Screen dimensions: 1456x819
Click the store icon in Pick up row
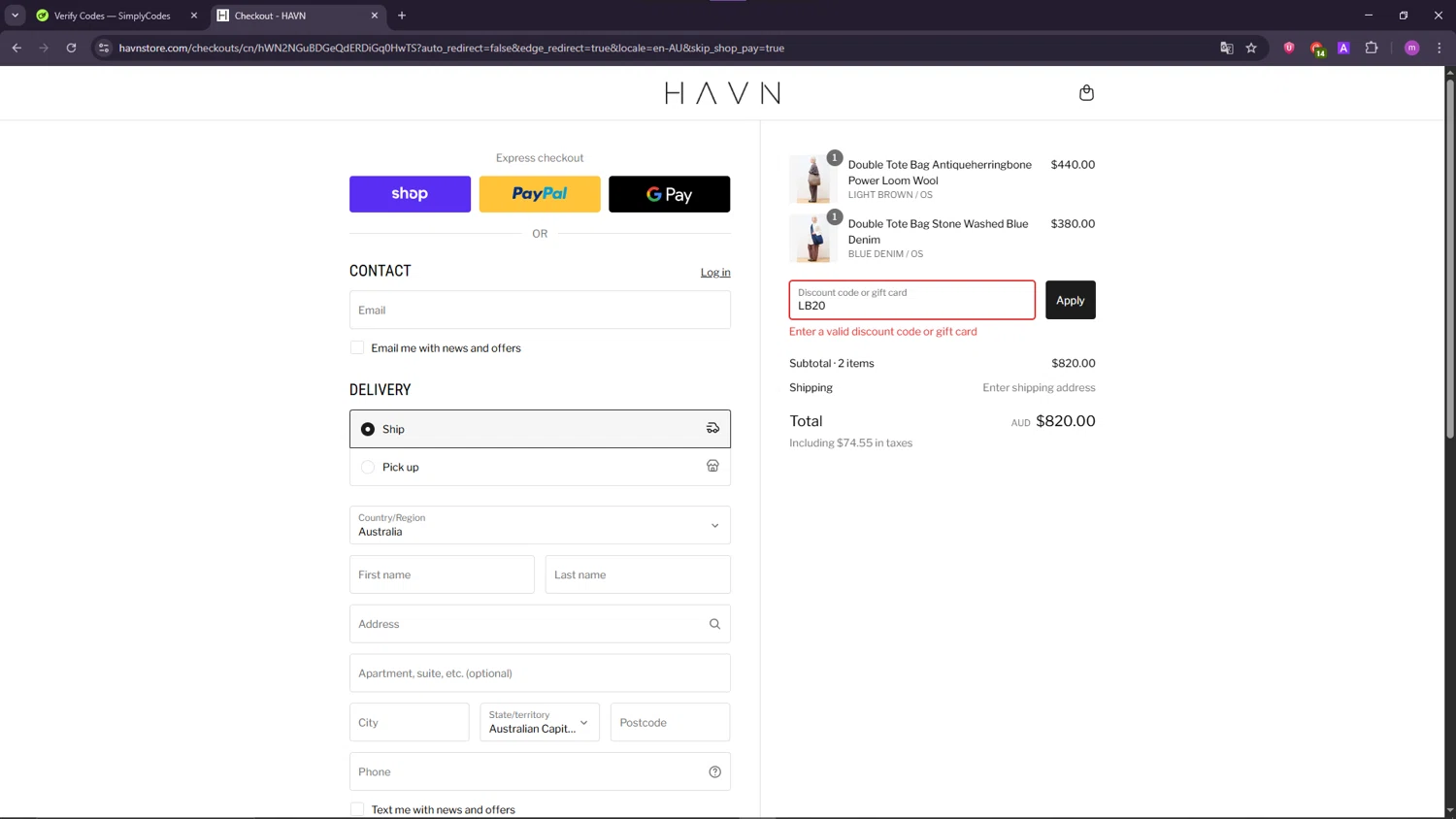coord(712,466)
